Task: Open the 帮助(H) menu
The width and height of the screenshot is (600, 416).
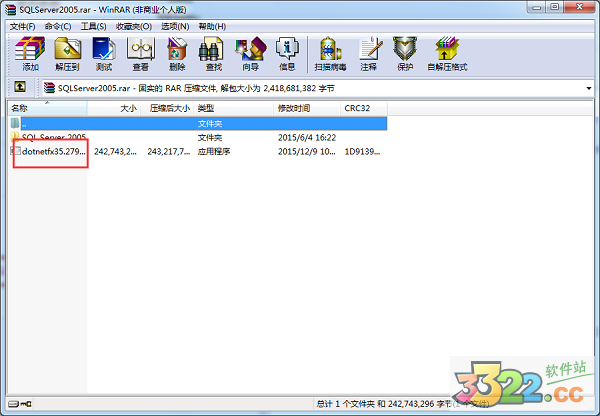Action: coord(212,26)
